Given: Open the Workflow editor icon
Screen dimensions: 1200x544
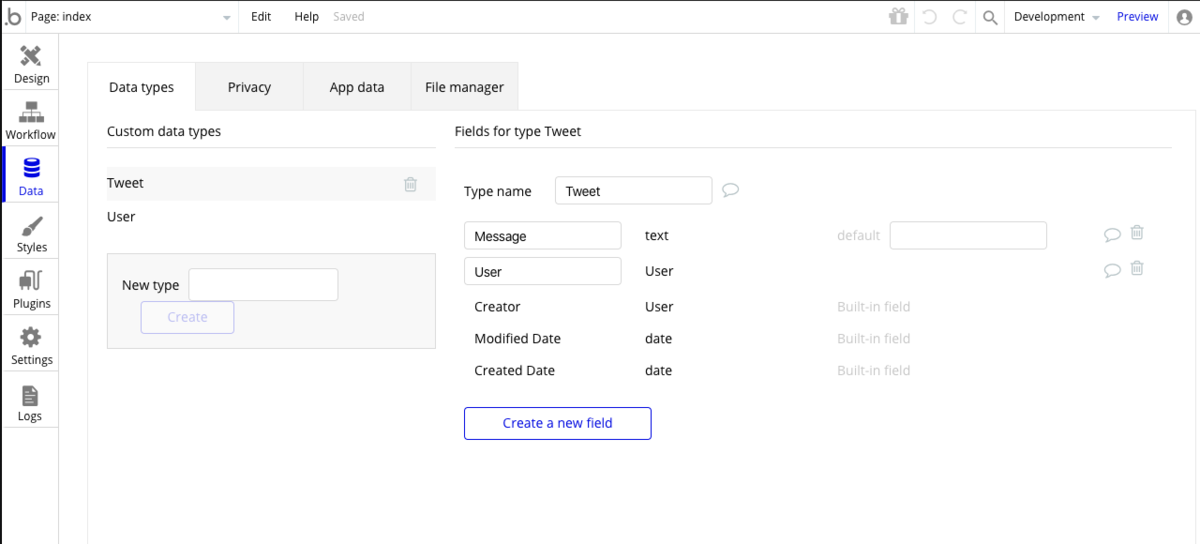Looking at the screenshot, I should tap(31, 119).
